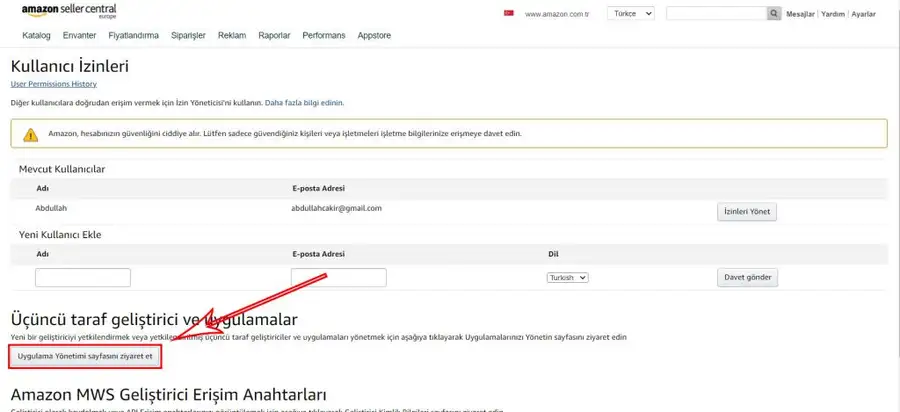The height and width of the screenshot is (412, 900).
Task: Click the Davet gönder button
Action: pos(747,278)
